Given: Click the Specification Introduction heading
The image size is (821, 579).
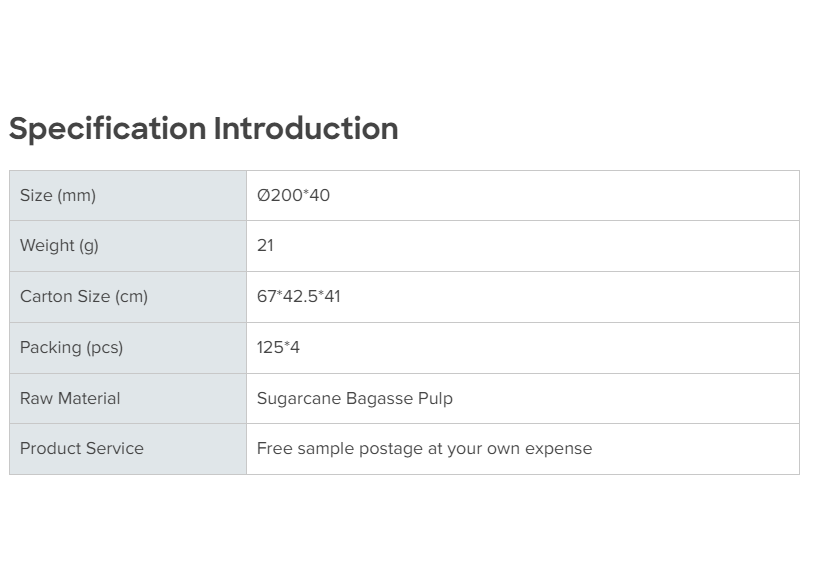Looking at the screenshot, I should click(204, 129).
